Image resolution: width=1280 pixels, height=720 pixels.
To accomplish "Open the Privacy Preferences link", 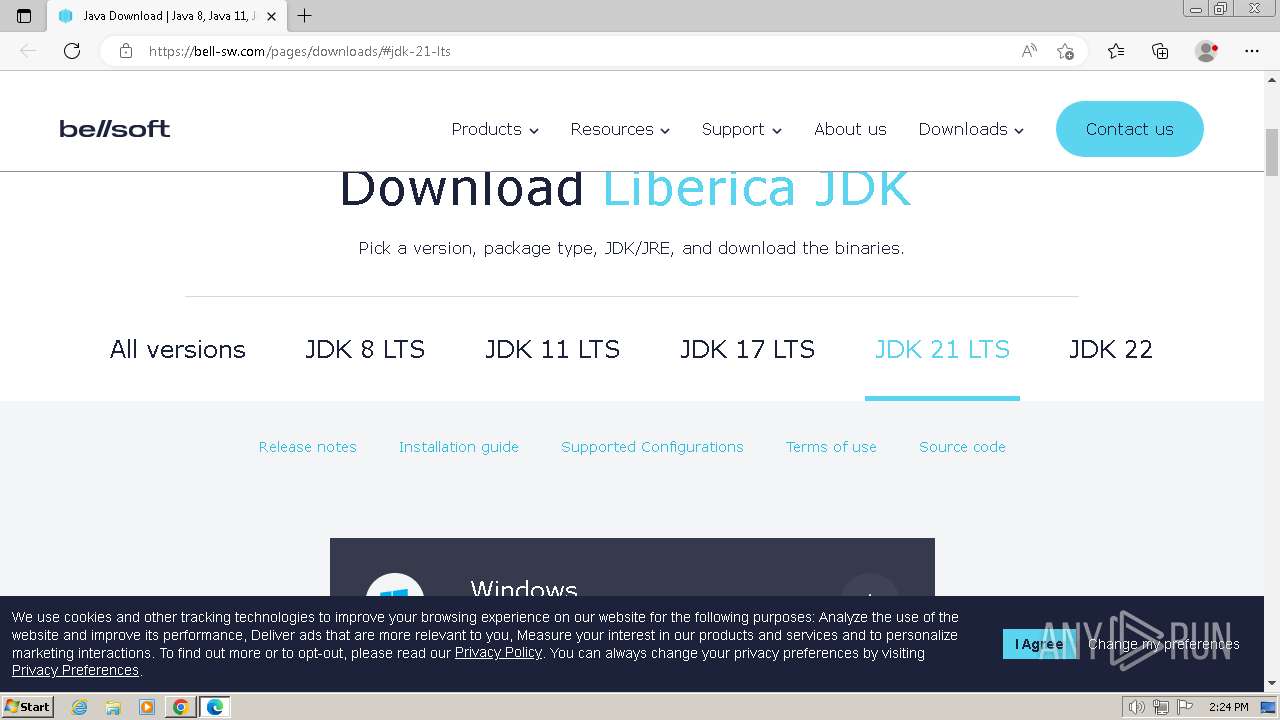I will [75, 670].
